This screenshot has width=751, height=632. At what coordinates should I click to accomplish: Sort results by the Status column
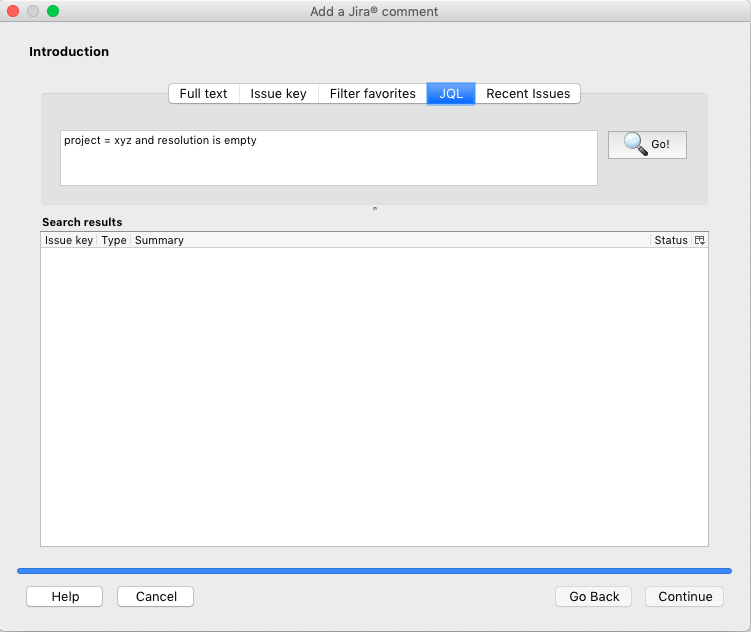[670, 240]
